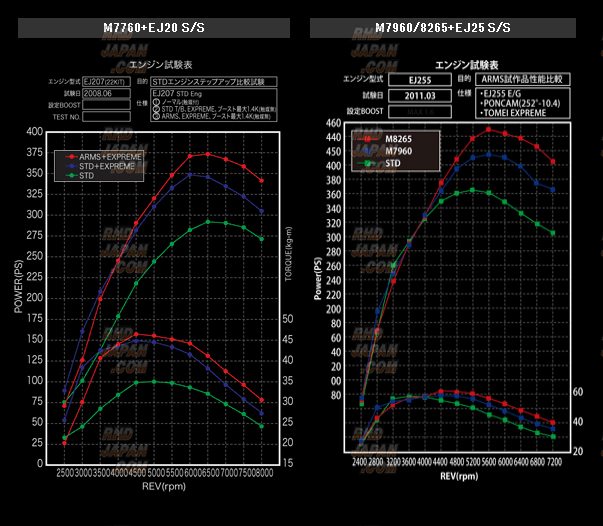This screenshot has height=526, width=603.
Task: Click the TOMEI EXPREME specification line
Action: pos(513,113)
